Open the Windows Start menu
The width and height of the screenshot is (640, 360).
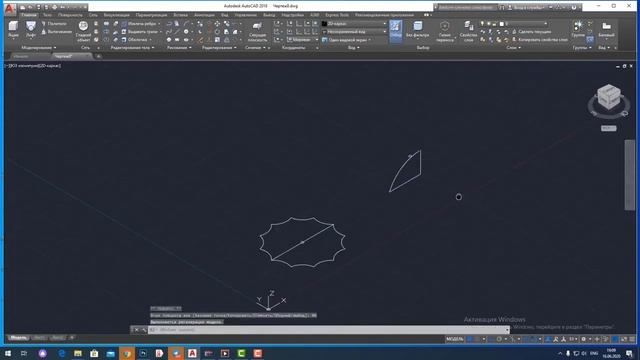8,353
